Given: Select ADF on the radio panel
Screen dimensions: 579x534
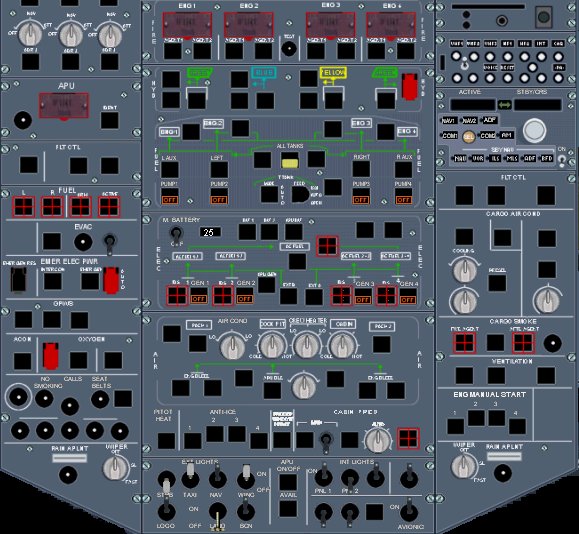Looking at the screenshot, I should point(490,120).
